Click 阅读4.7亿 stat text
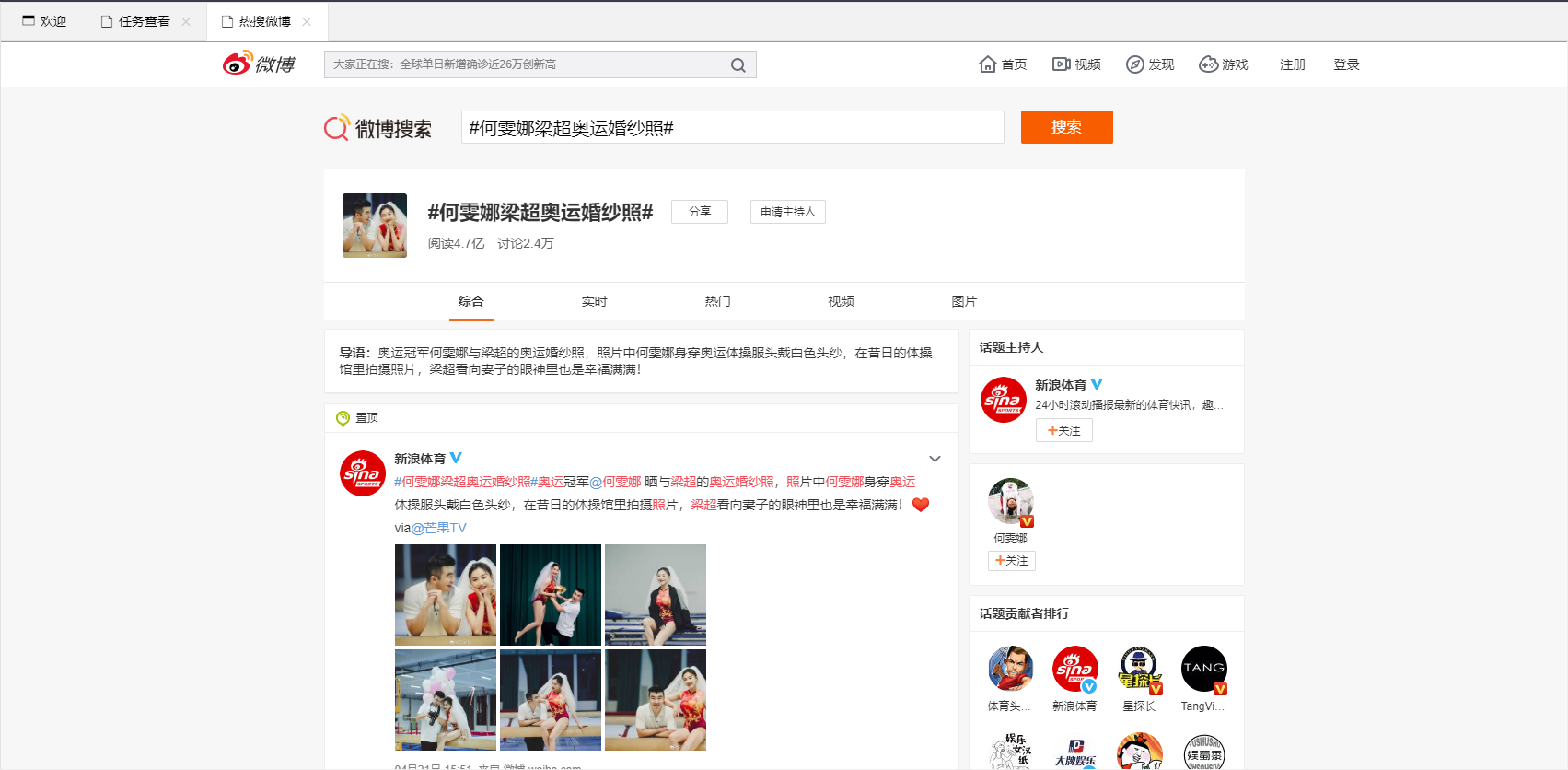 pos(456,243)
